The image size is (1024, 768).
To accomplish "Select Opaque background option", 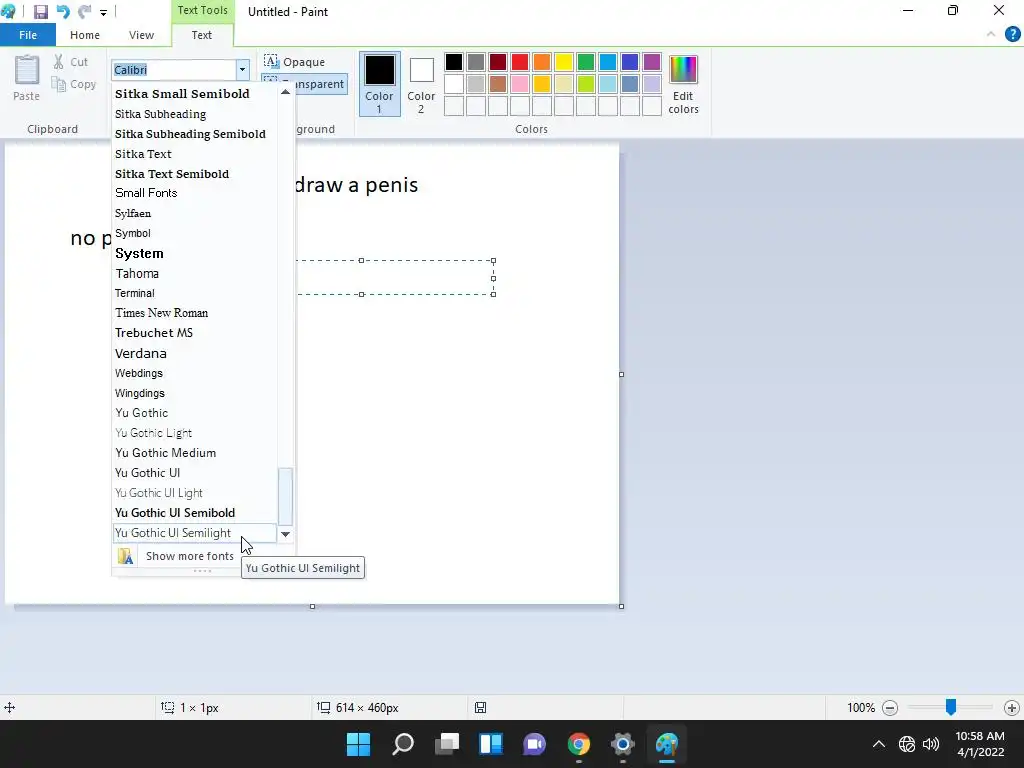I will [x=295, y=62].
